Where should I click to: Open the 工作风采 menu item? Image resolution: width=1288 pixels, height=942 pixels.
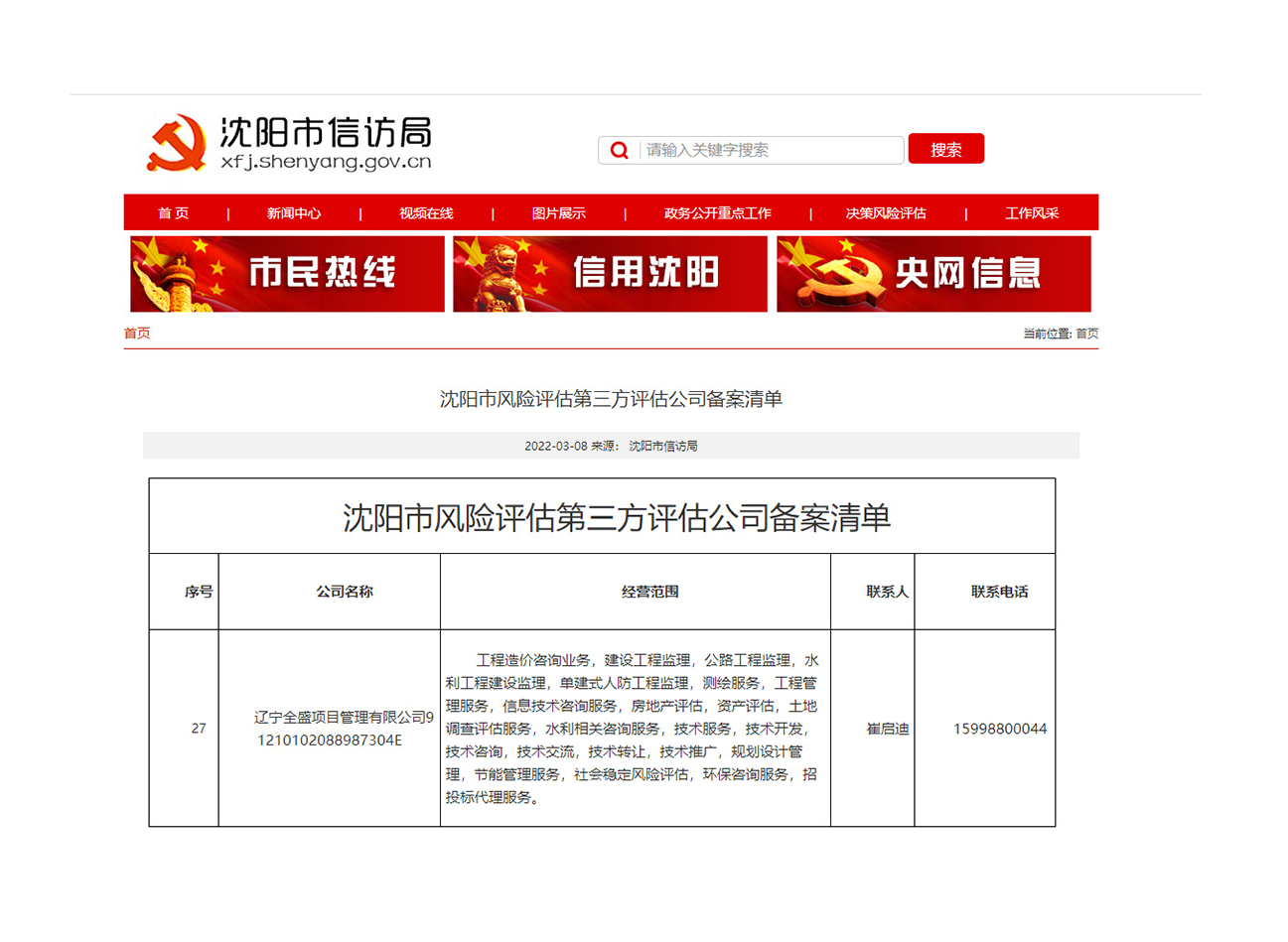(1032, 213)
